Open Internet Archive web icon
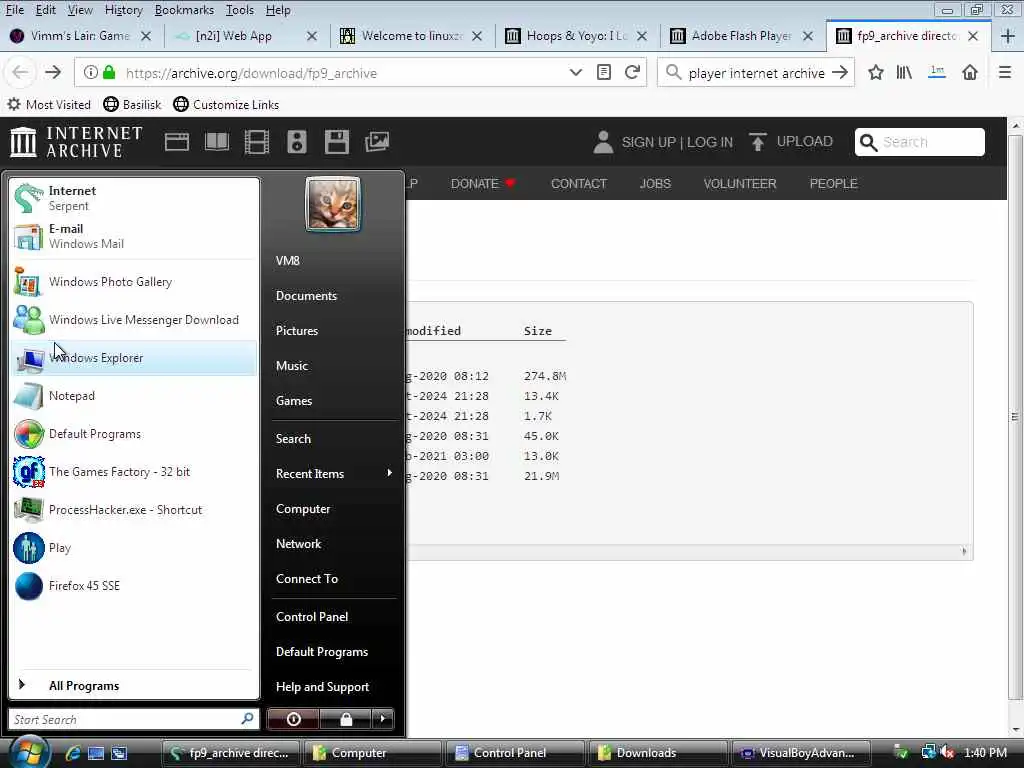Image resolution: width=1024 pixels, height=768 pixels. pos(177,142)
